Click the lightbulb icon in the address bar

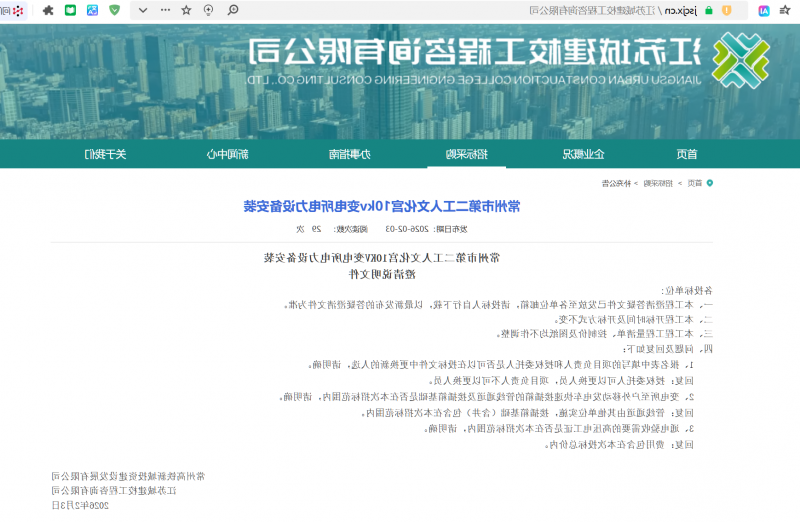tap(208, 10)
